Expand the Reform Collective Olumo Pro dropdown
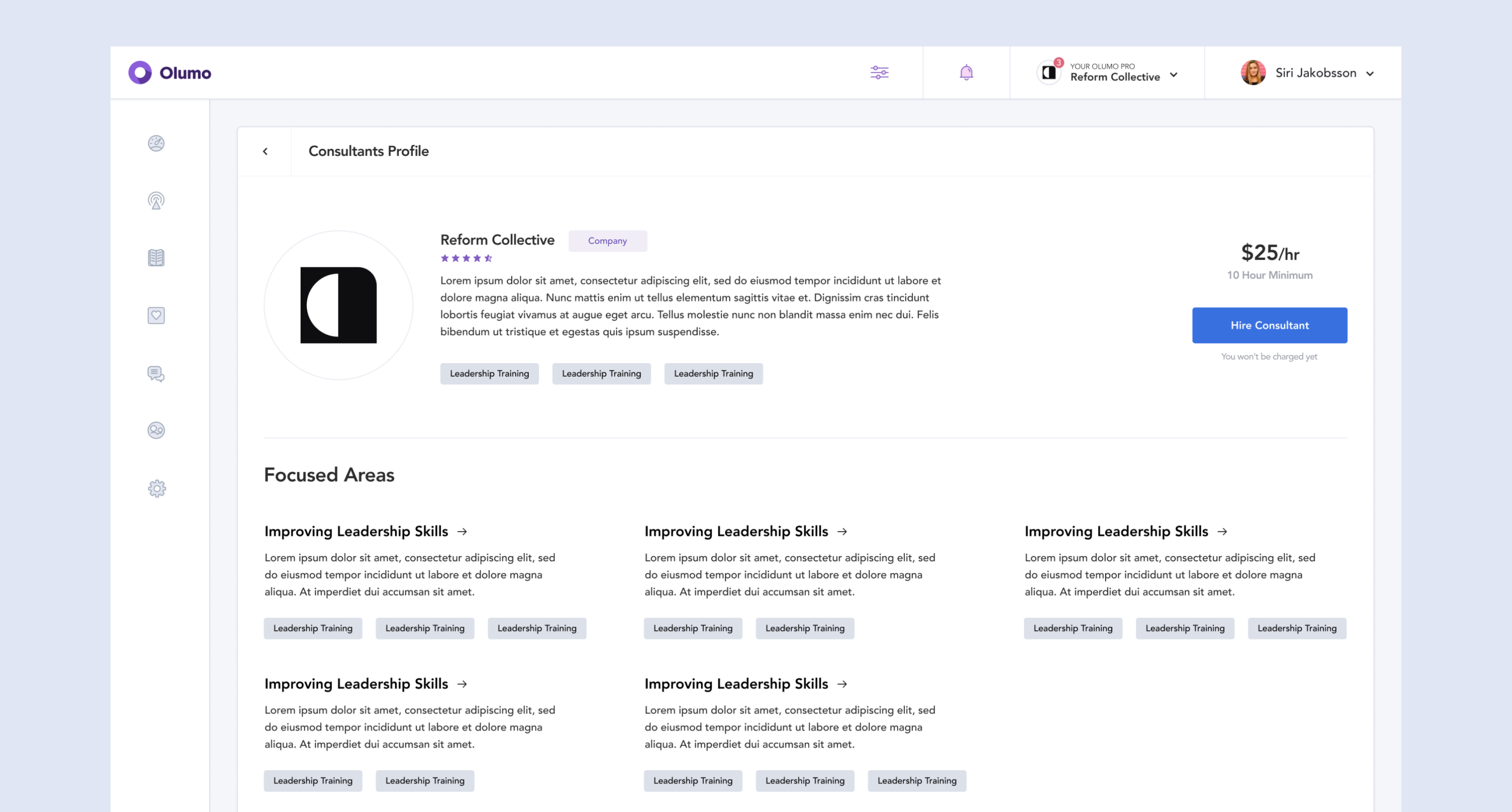This screenshot has width=1512, height=812. (x=1173, y=74)
